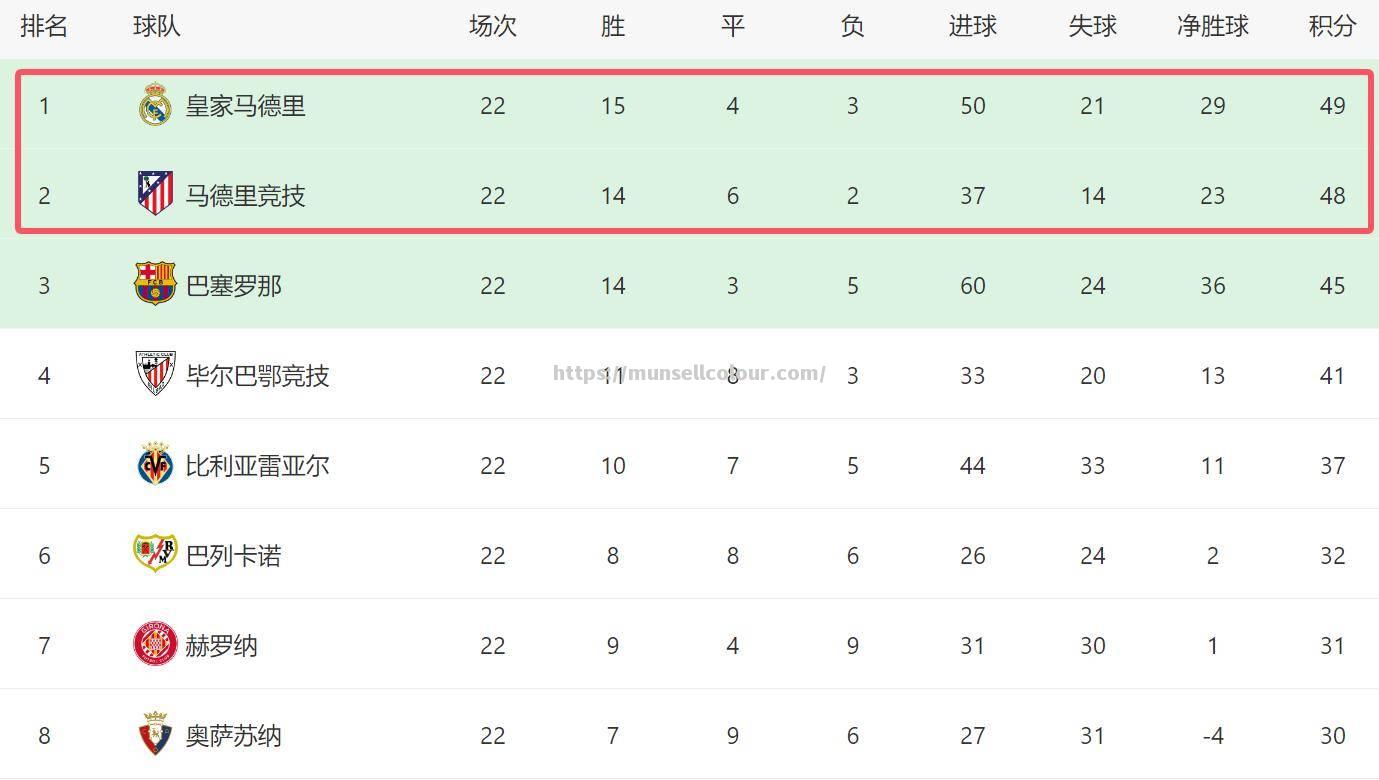Screen dimensions: 1379x780
Task: Open the 毕尔巴鄂竞技 team link
Action: click(257, 376)
